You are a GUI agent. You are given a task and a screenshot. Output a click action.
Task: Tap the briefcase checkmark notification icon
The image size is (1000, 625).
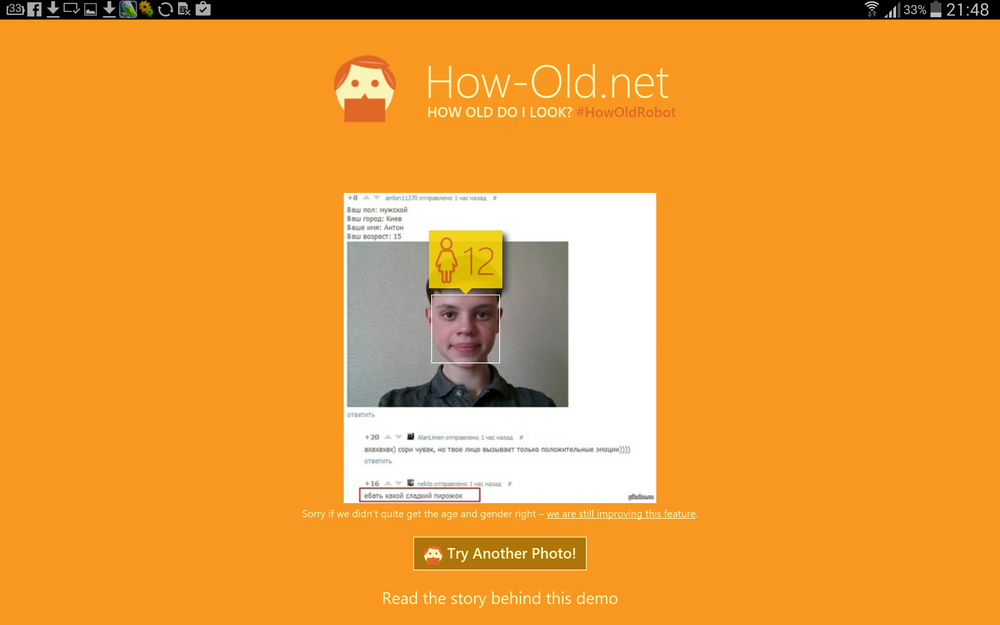click(x=203, y=10)
